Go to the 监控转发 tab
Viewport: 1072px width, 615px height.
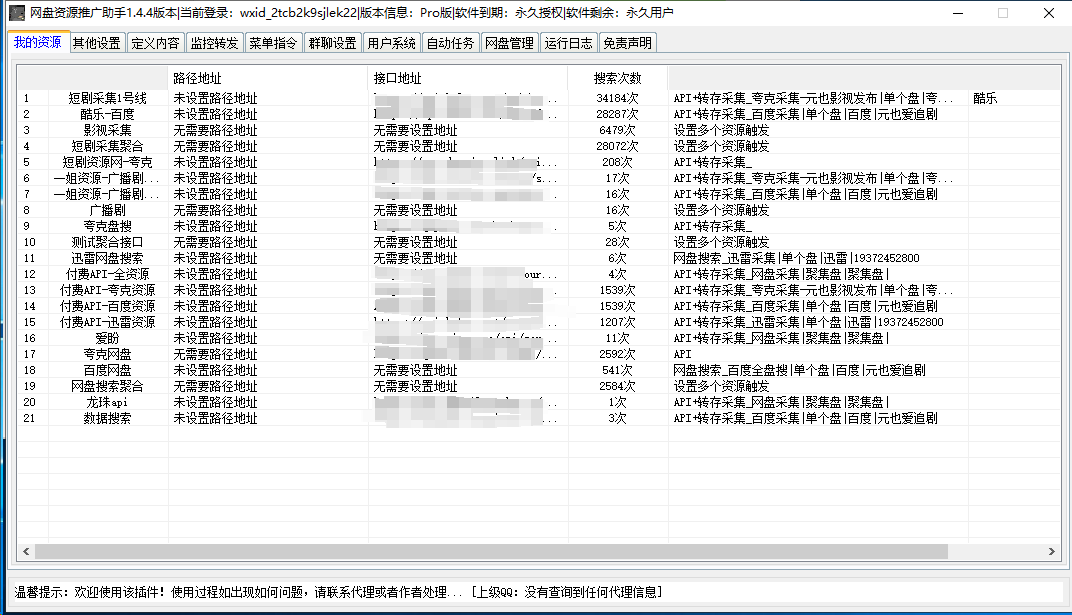[x=214, y=43]
